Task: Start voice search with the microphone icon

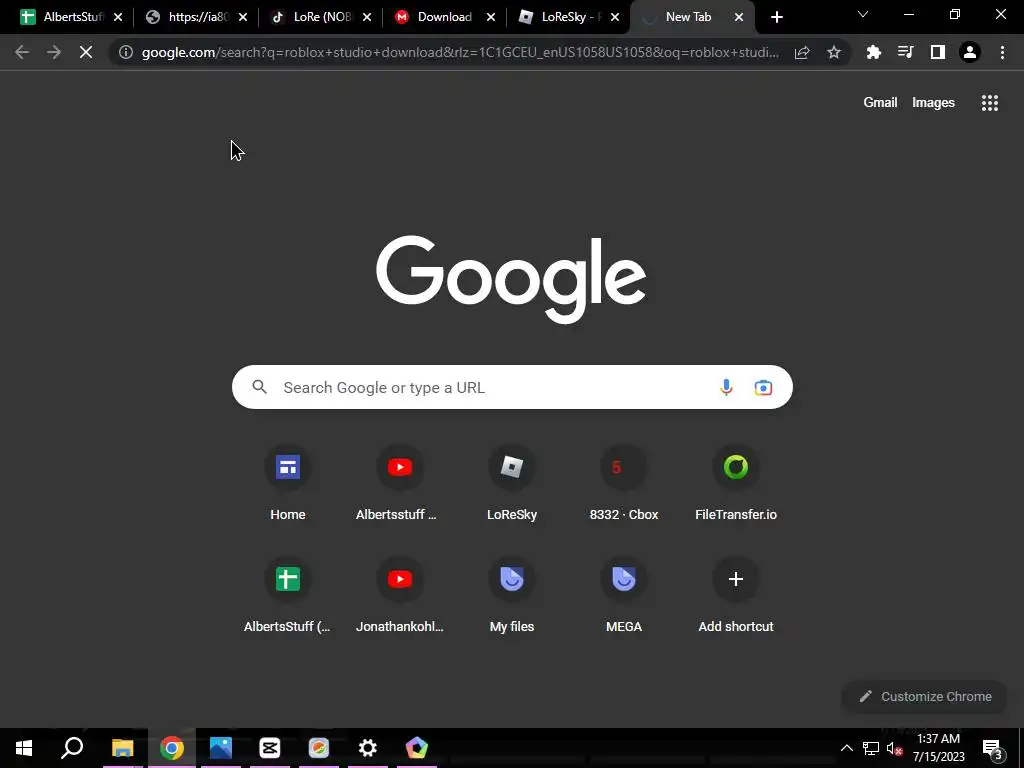Action: pos(726,387)
